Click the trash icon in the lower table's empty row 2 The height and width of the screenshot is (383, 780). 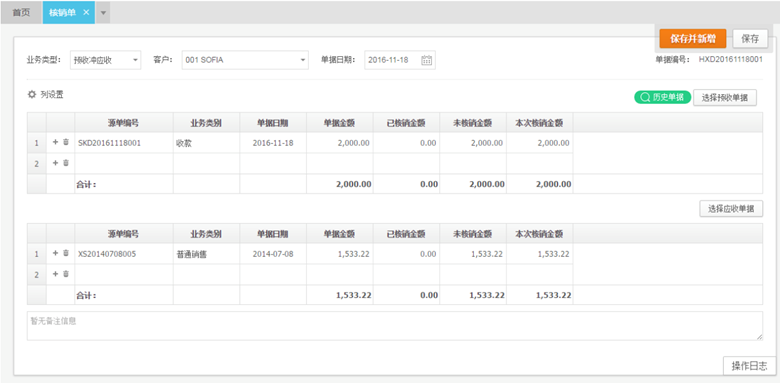click(66, 274)
